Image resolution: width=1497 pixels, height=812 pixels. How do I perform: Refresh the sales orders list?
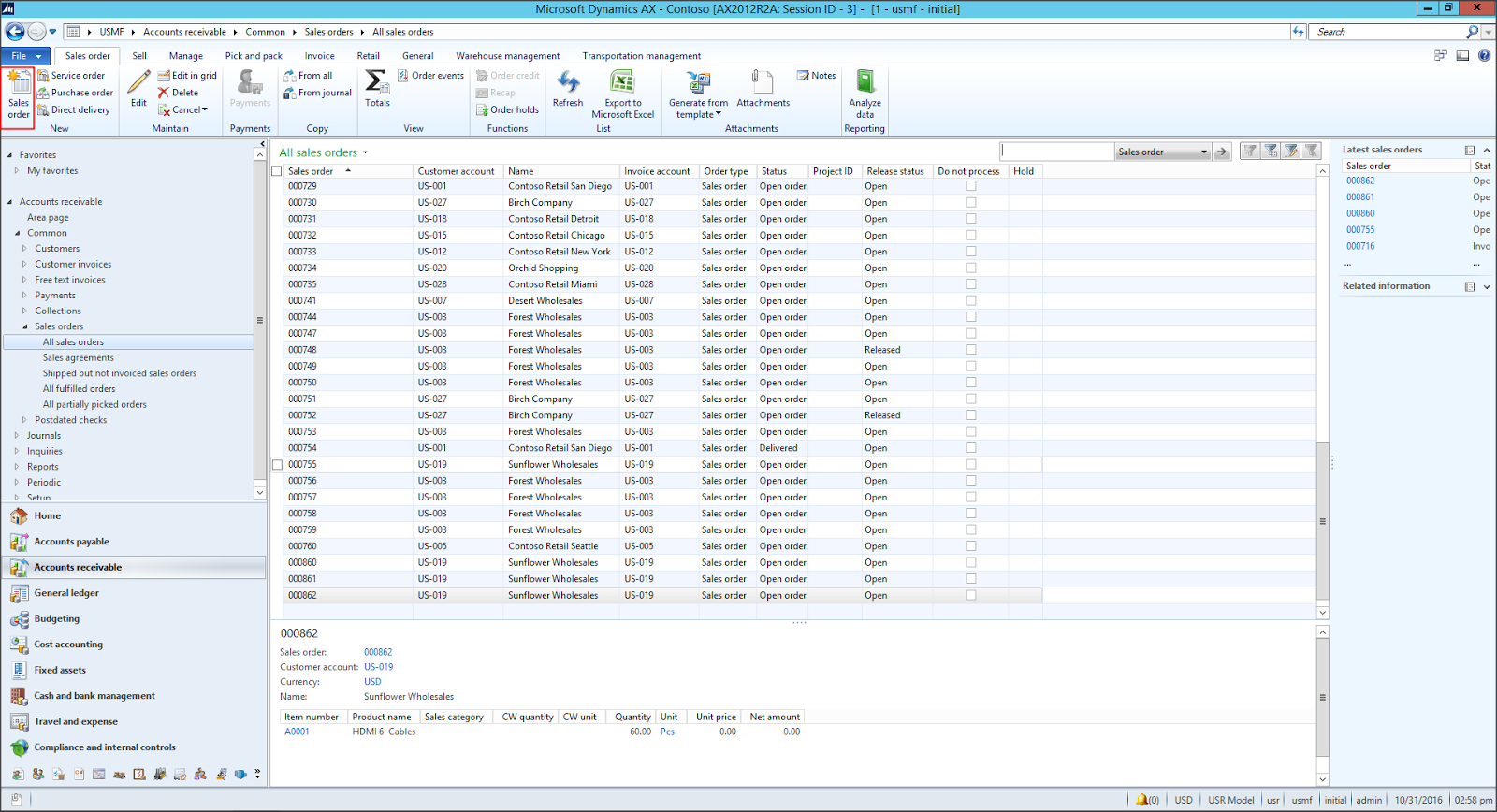(568, 89)
